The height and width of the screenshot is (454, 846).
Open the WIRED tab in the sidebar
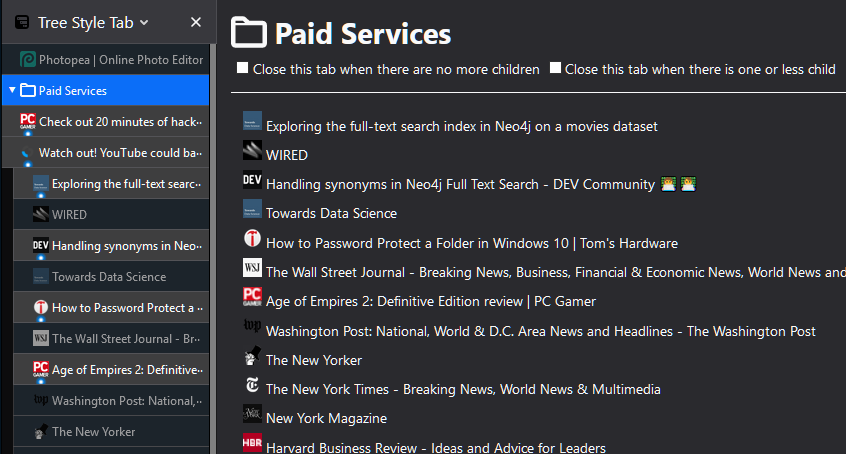[111, 214]
